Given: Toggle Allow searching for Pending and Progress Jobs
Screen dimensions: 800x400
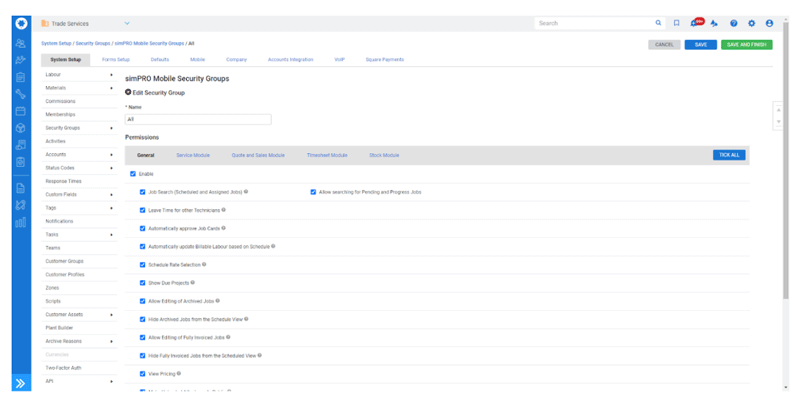Looking at the screenshot, I should pyautogui.click(x=313, y=192).
